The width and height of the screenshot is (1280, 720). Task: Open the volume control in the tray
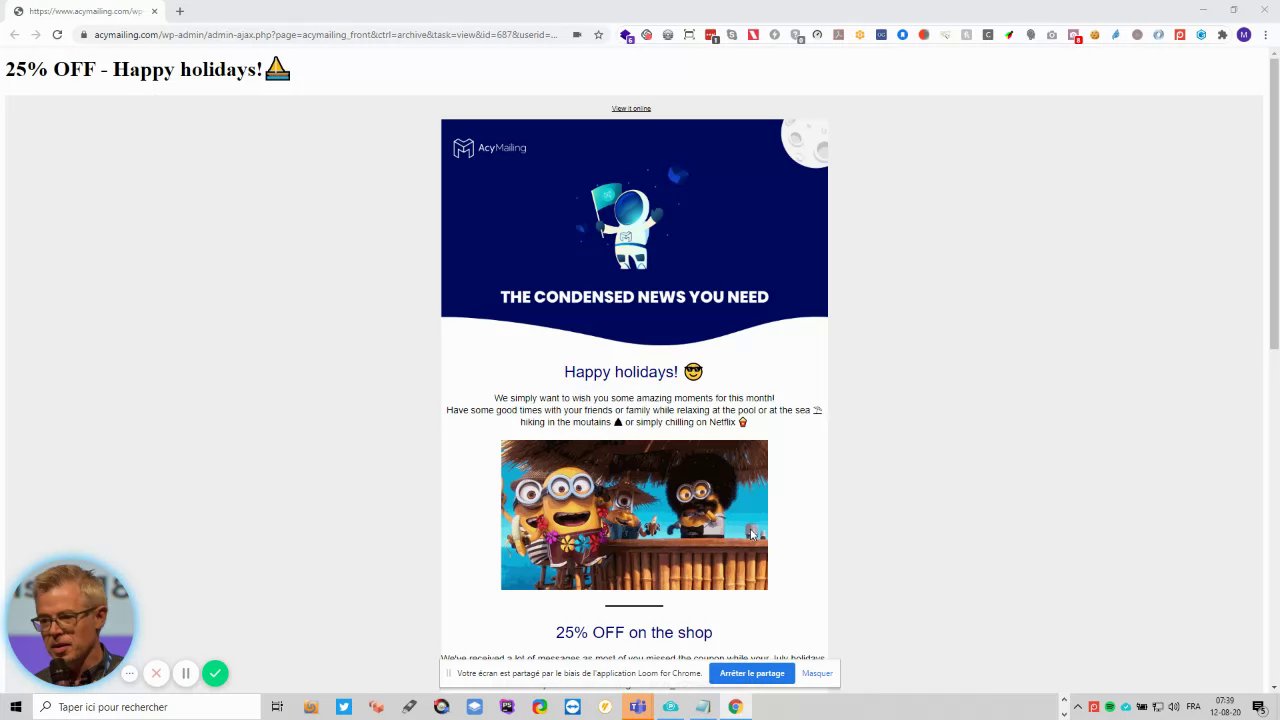pyautogui.click(x=1173, y=707)
